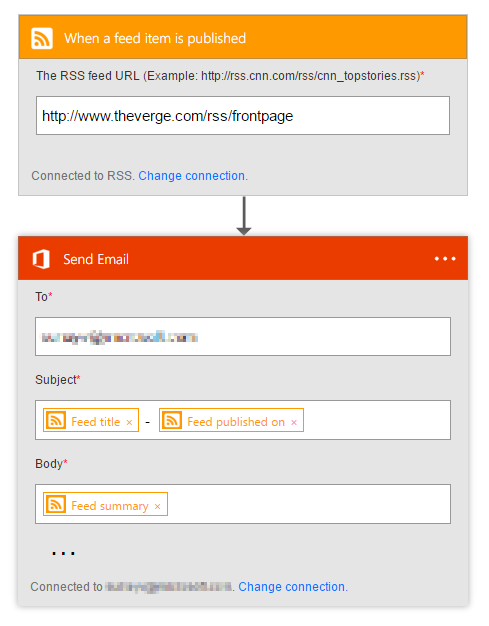Select the Feed title token label
The width and height of the screenshot is (489, 626).
[95, 422]
